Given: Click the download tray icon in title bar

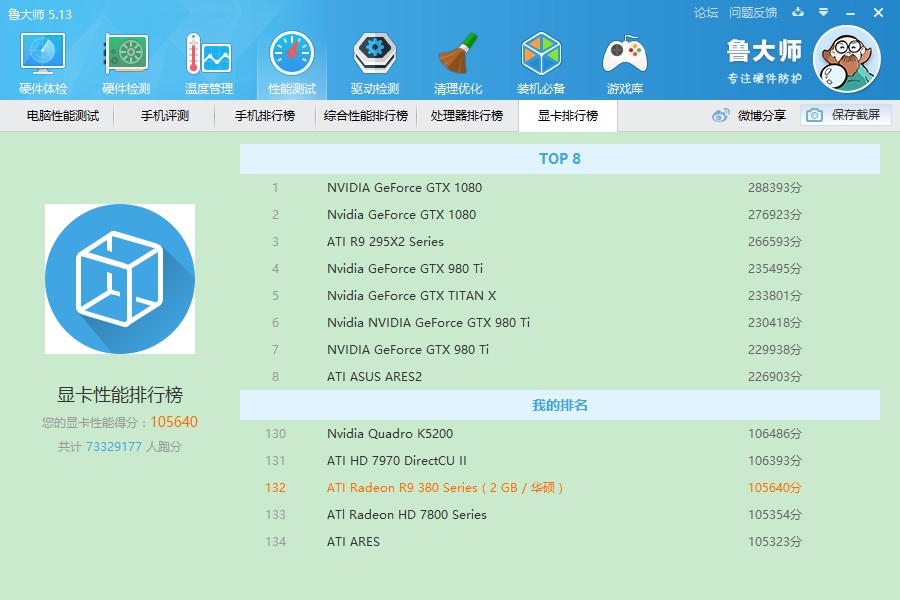Looking at the screenshot, I should (x=798, y=12).
